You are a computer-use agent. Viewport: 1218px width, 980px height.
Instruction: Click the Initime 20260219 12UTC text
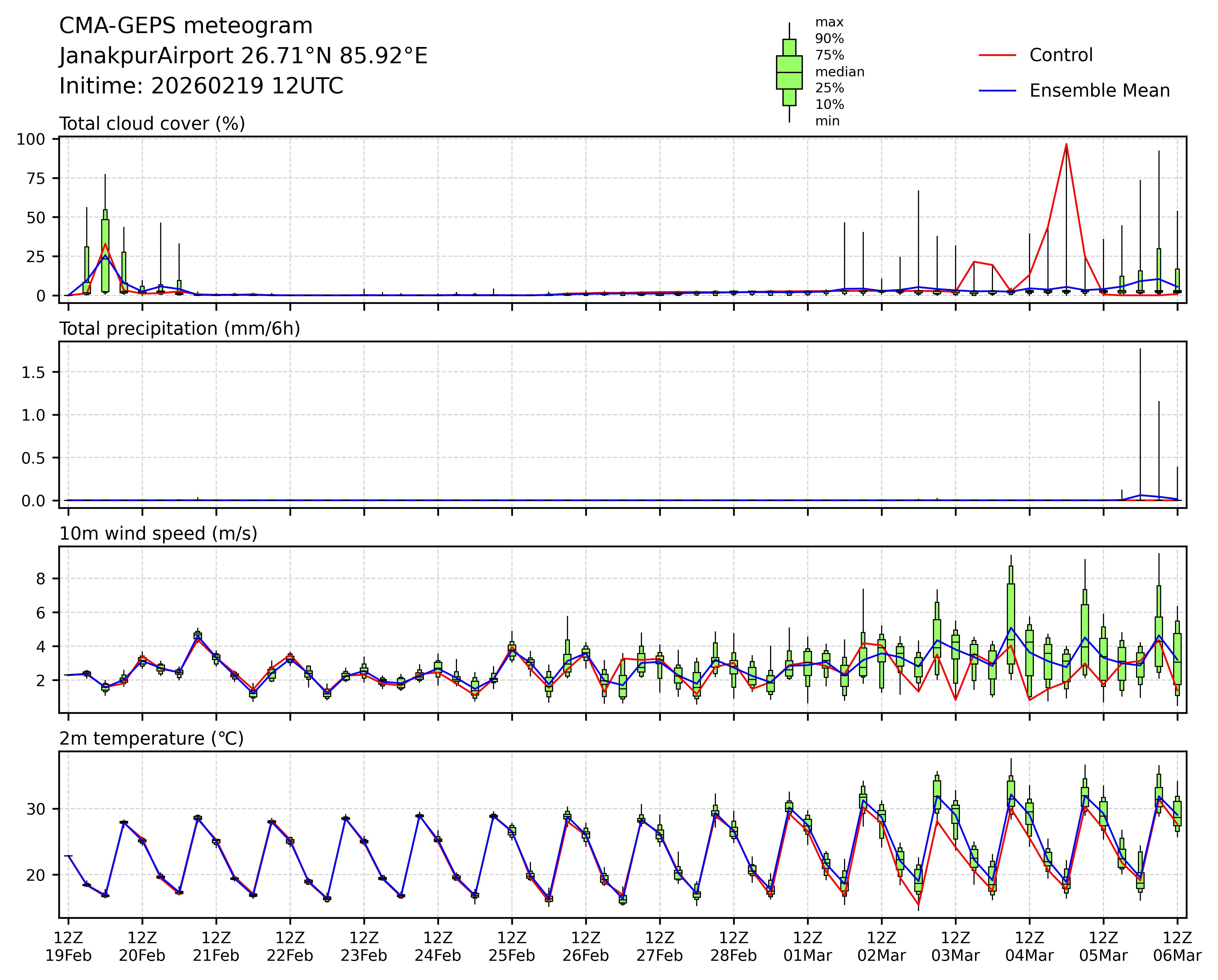pos(201,86)
